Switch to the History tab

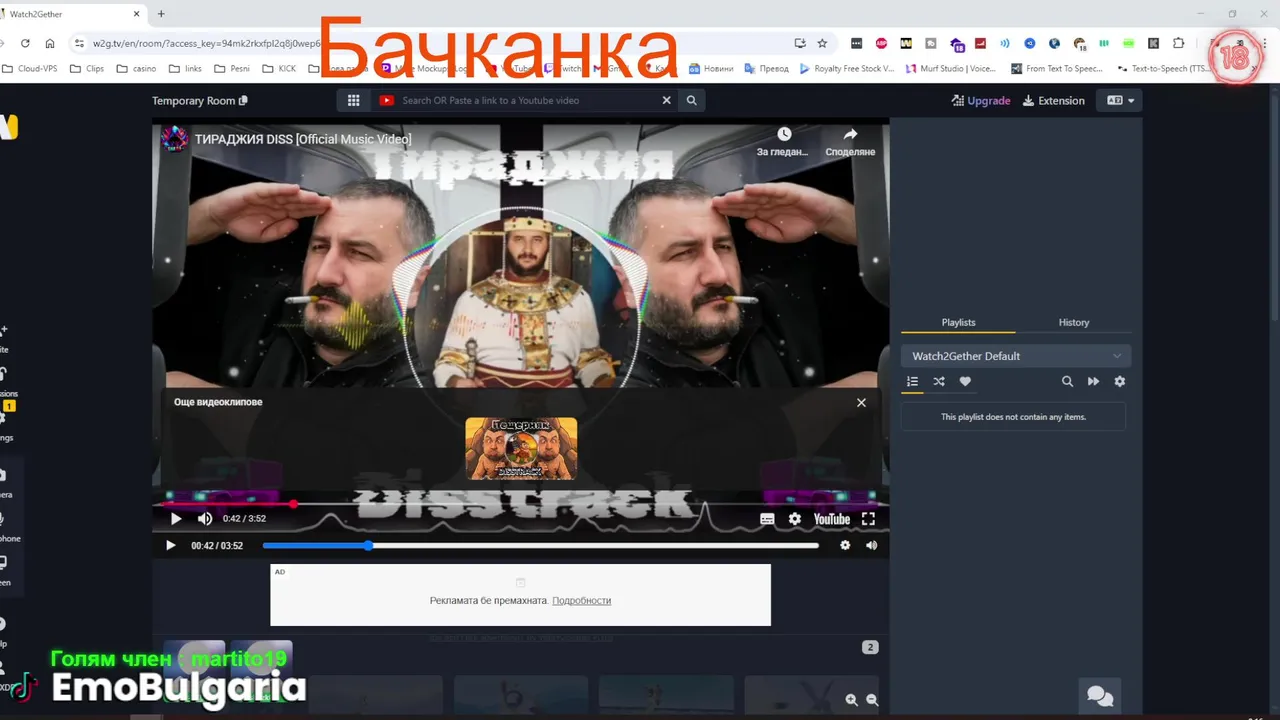[1074, 322]
